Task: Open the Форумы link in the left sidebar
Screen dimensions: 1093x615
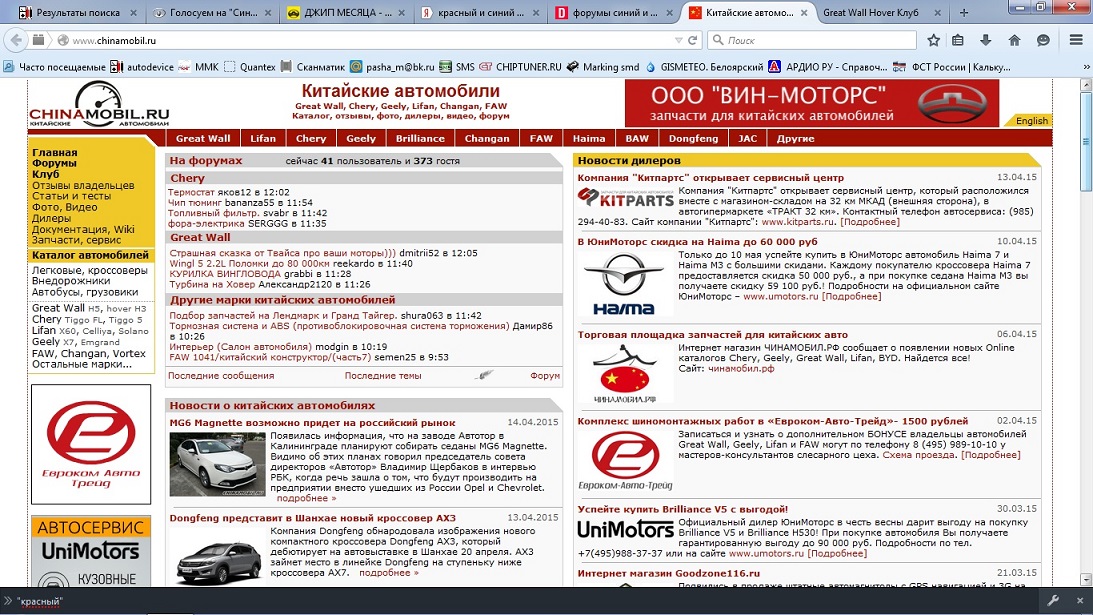Action: point(54,163)
